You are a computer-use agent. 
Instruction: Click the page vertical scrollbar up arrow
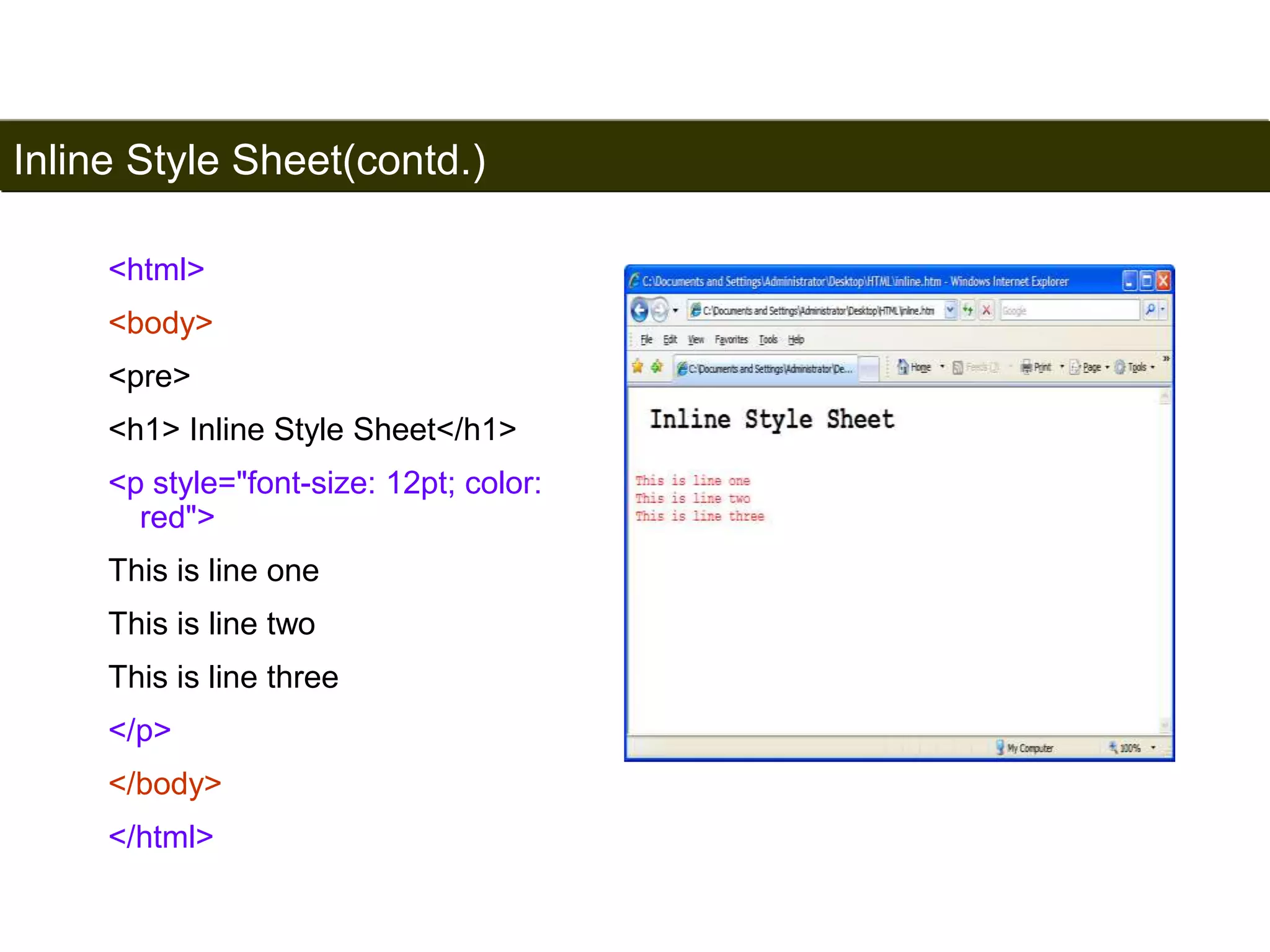(x=1165, y=396)
